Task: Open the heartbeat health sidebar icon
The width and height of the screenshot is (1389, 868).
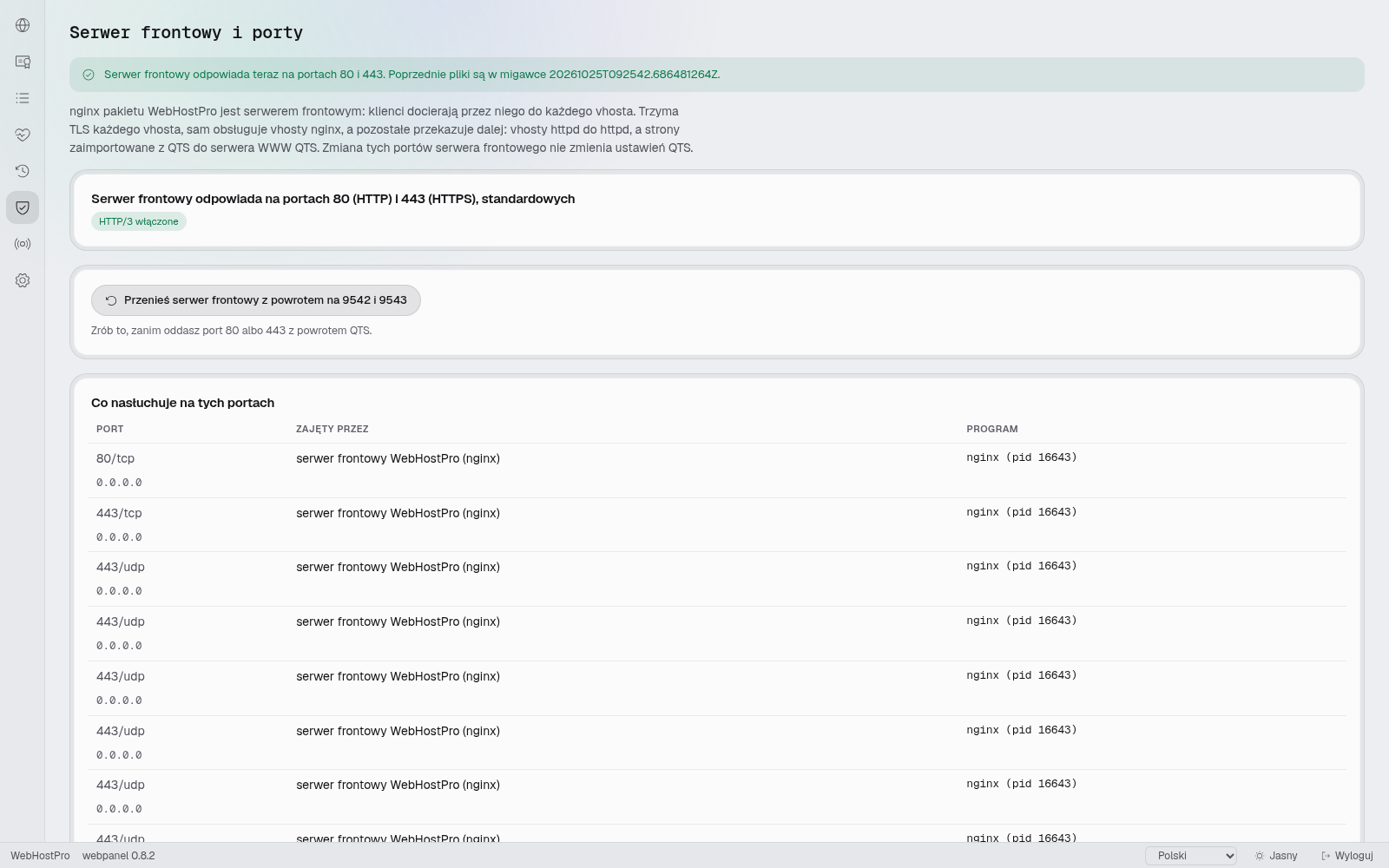Action: click(x=23, y=135)
